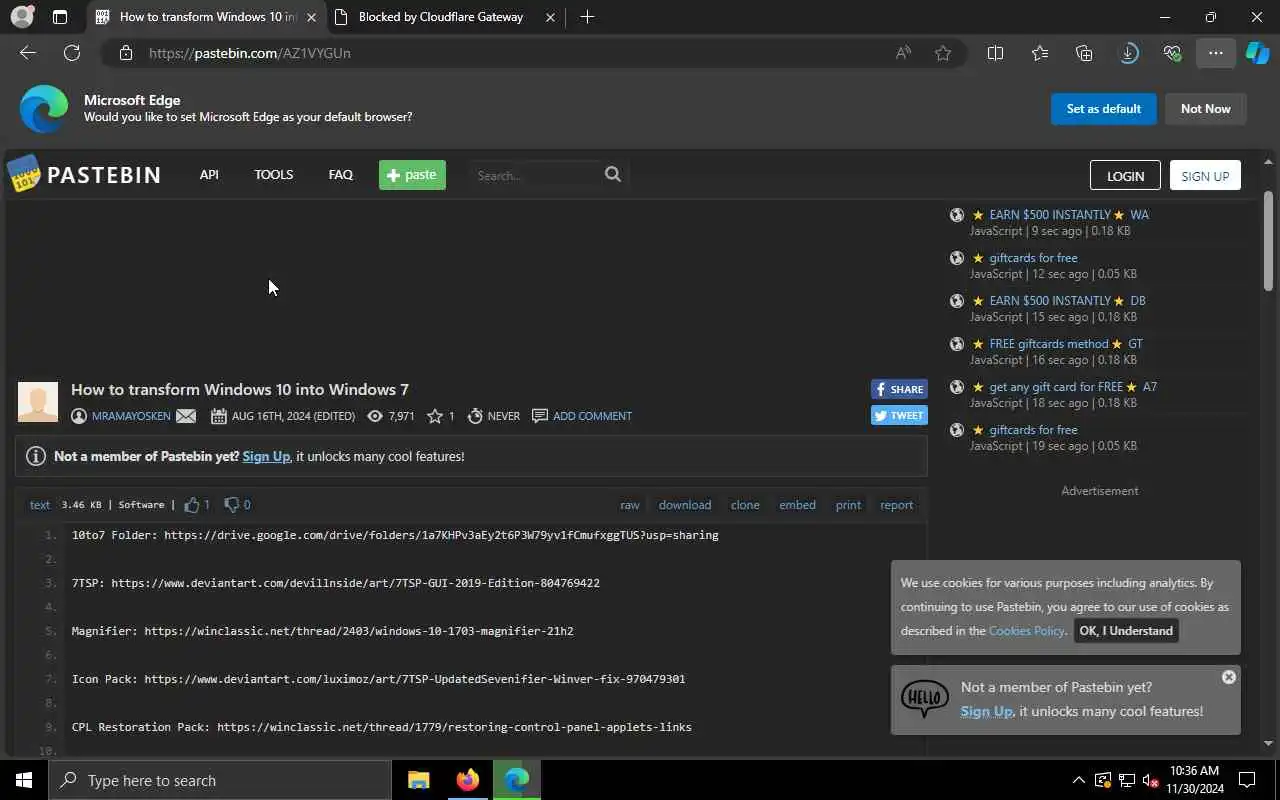Clone this paste
Image resolution: width=1280 pixels, height=800 pixels.
click(745, 505)
